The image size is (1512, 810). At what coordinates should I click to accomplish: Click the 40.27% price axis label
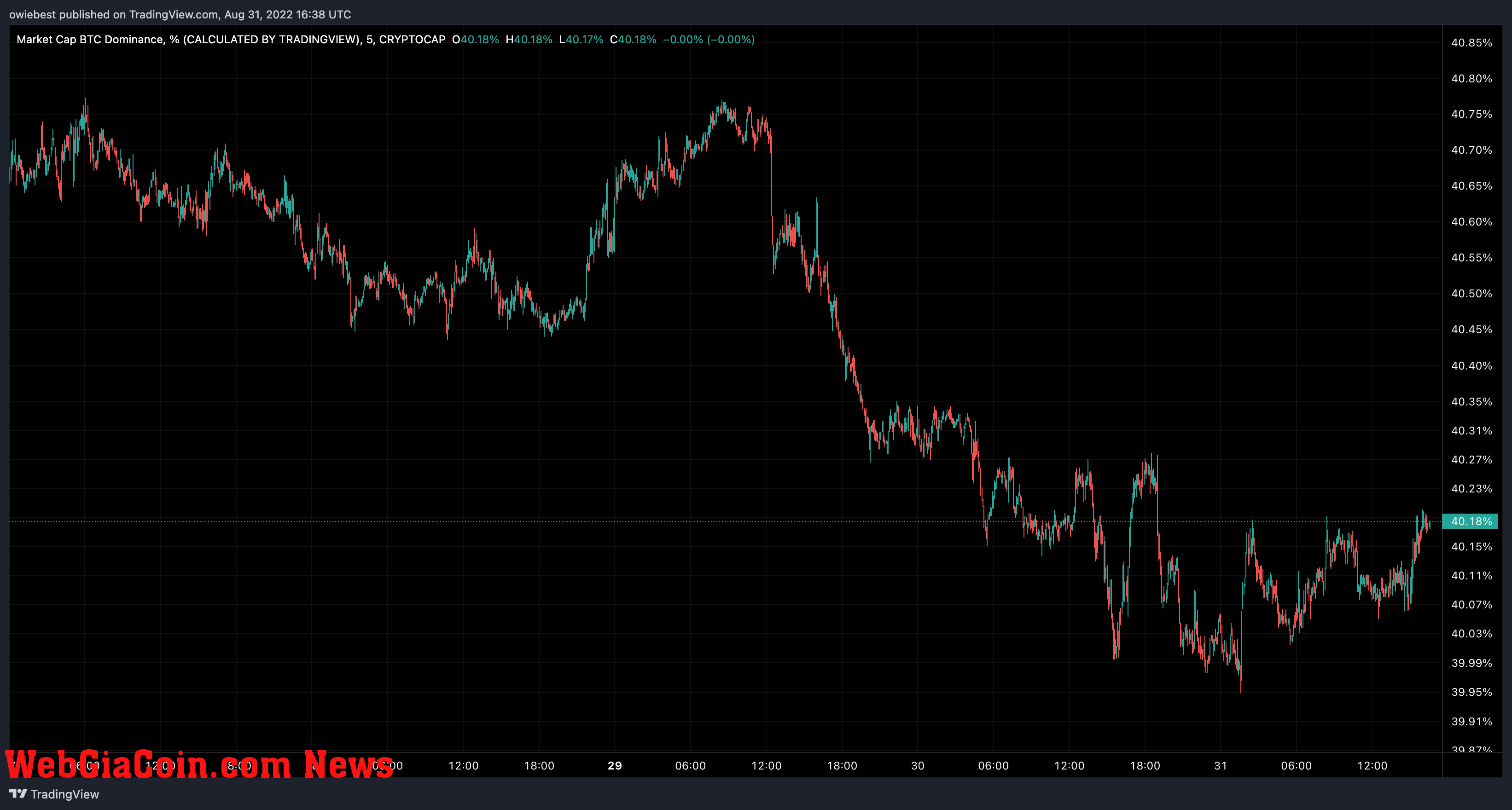tap(1471, 459)
